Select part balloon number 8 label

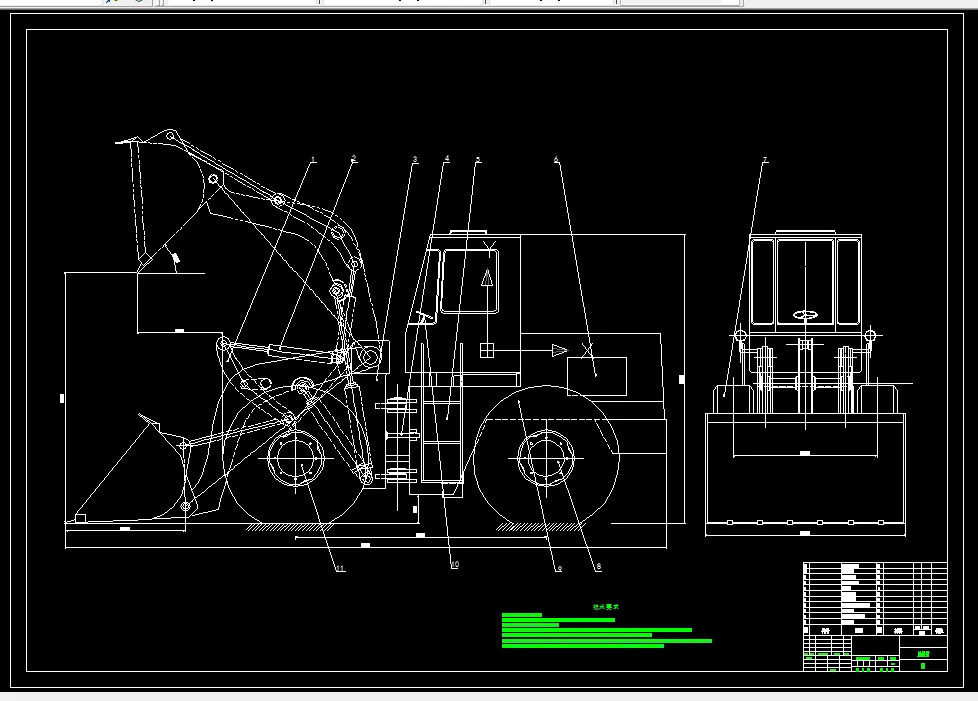[598, 567]
